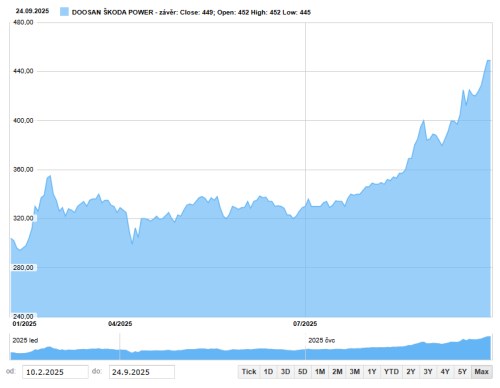The height and width of the screenshot is (388, 500).
Task: Click the 'od' start date field
Action: 55,372
